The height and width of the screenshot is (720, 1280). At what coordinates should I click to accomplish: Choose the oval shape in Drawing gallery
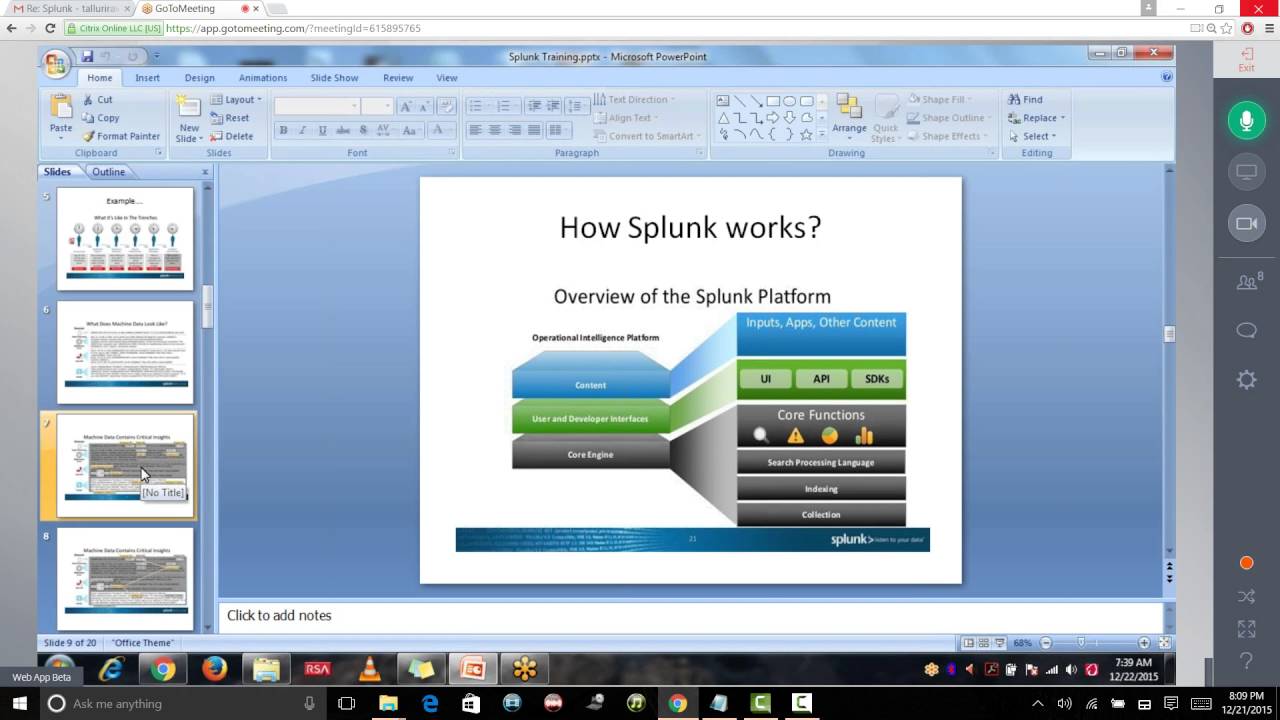789,101
